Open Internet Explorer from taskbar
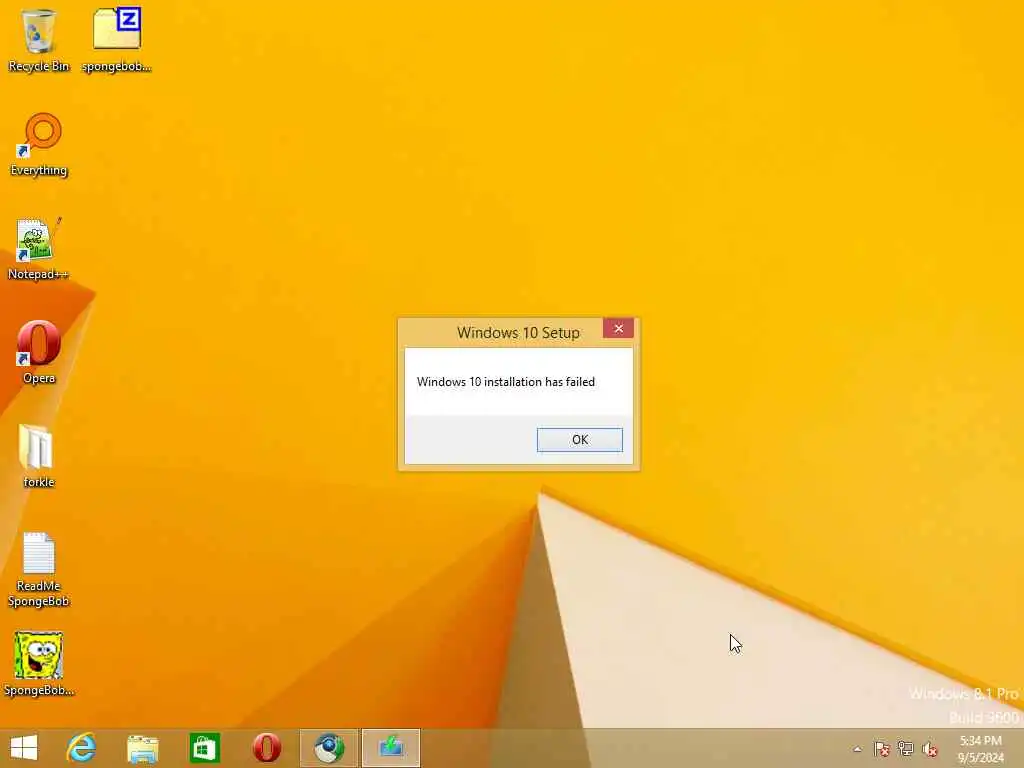Screen dimensions: 1024x768 click(82, 748)
